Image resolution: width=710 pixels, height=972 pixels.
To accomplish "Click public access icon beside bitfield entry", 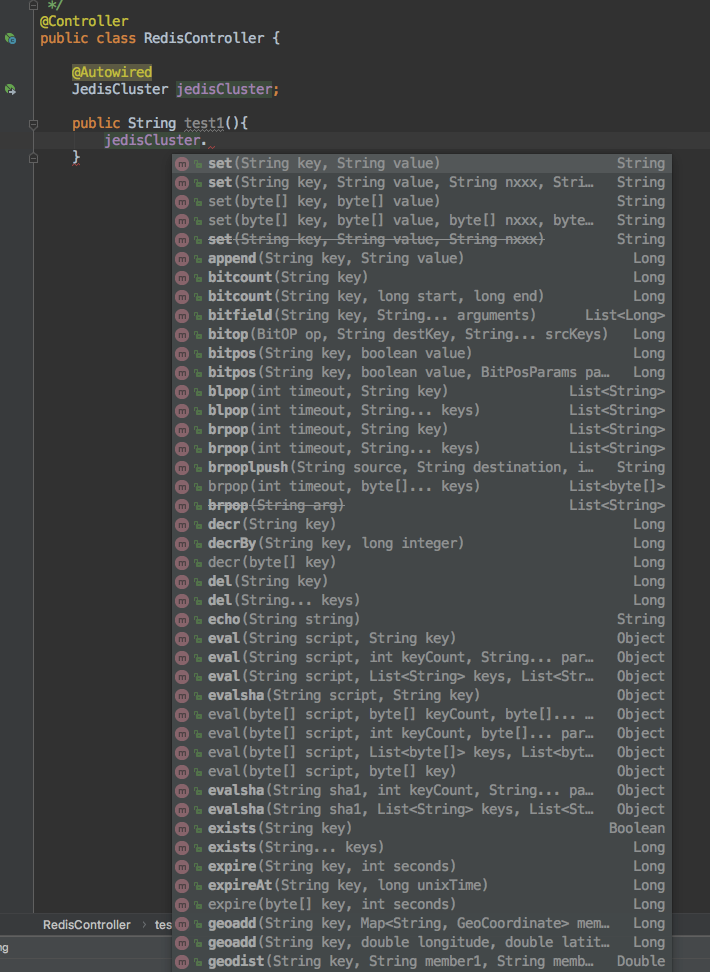I will point(198,316).
